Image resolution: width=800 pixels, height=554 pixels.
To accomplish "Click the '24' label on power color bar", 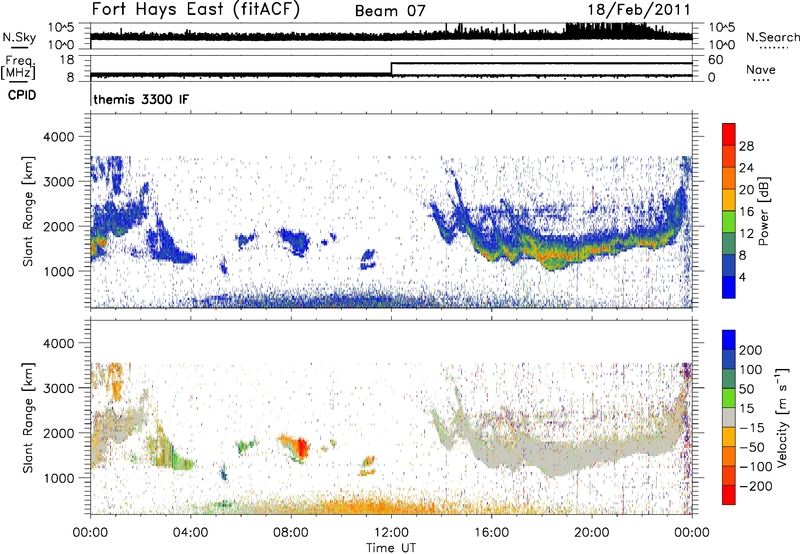I will point(746,168).
